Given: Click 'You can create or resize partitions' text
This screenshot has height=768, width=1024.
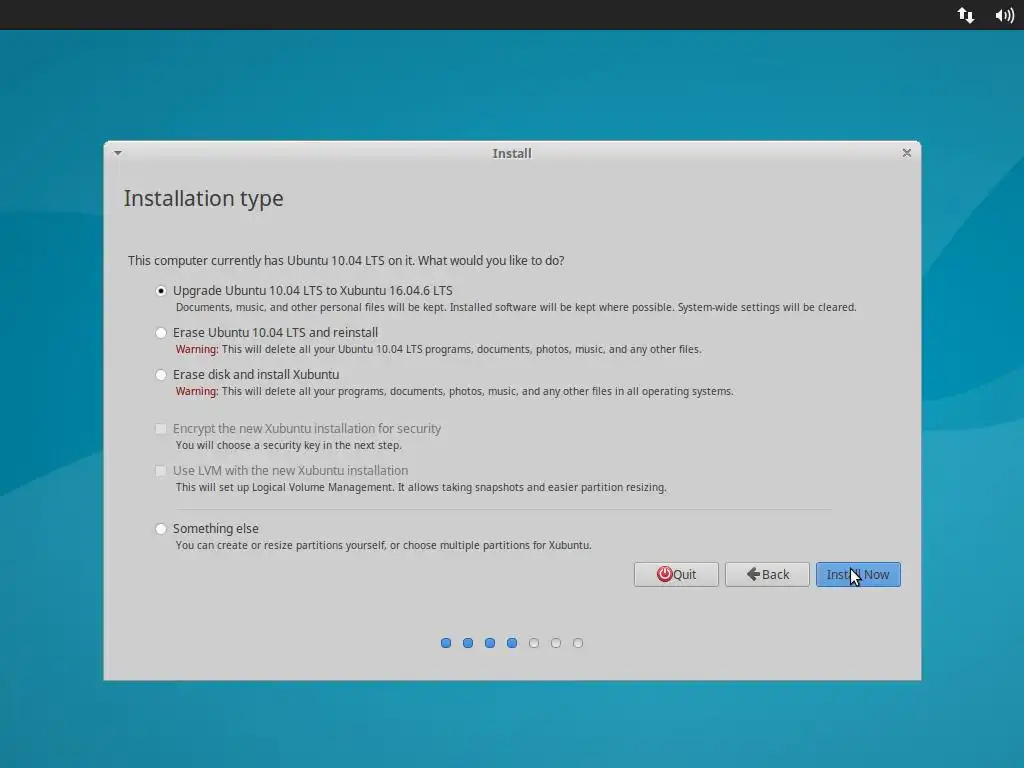Looking at the screenshot, I should pyautogui.click(x=383, y=545).
